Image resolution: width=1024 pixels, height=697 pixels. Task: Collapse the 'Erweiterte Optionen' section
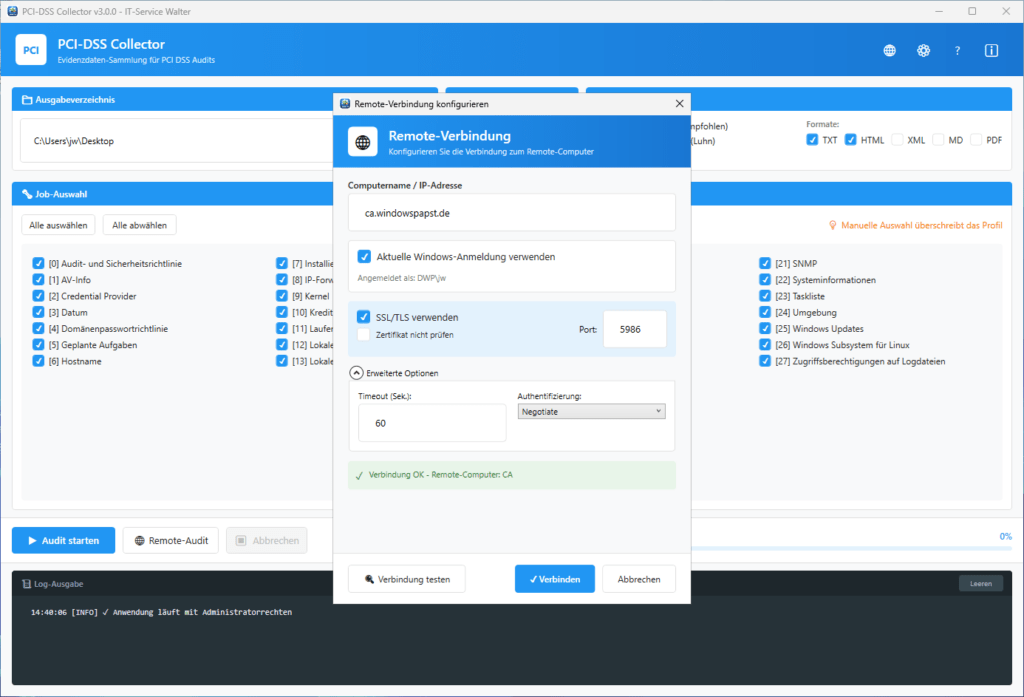click(x=357, y=372)
